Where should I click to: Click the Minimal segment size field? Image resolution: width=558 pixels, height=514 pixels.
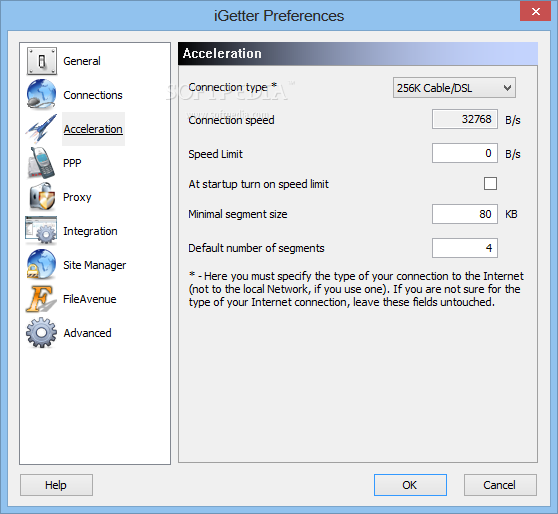pyautogui.click(x=465, y=214)
